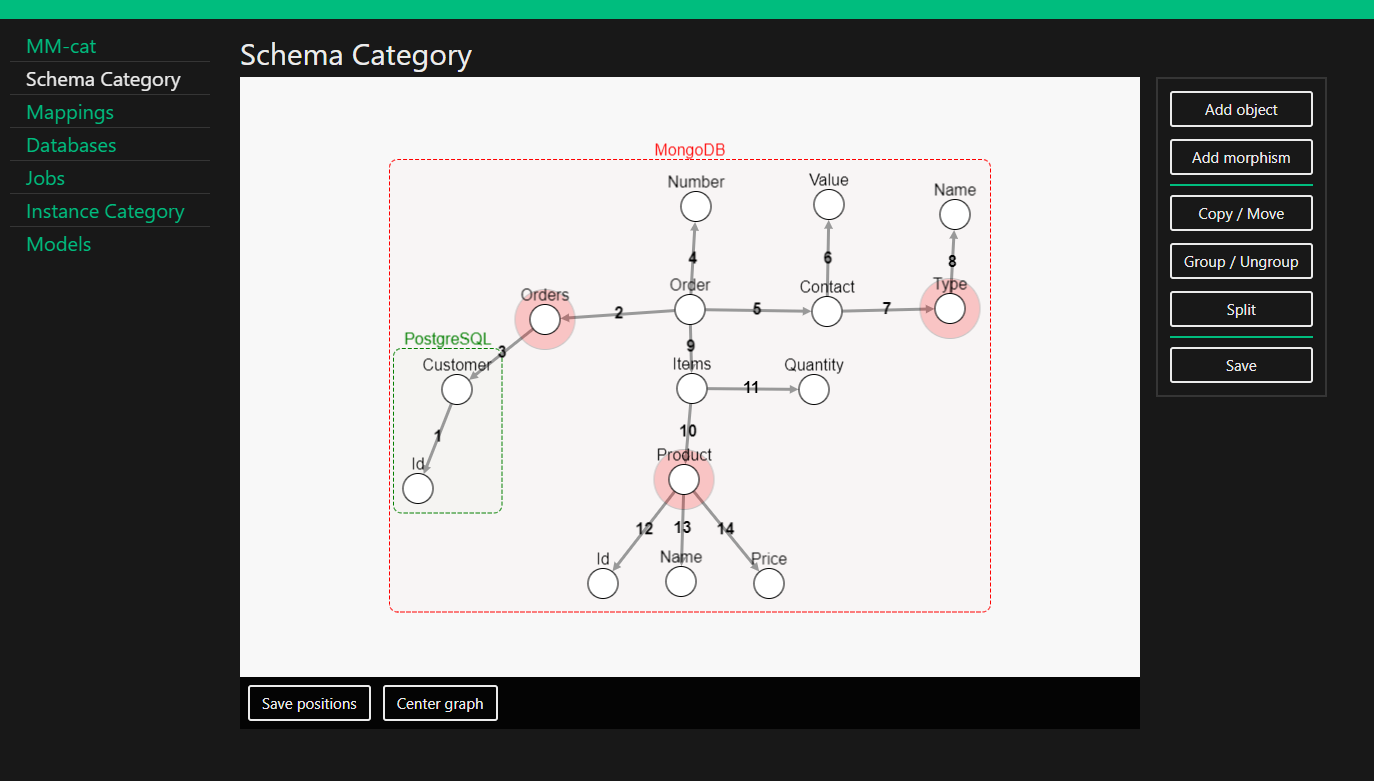
Task: Click morphism edge labeled 5
Action: click(757, 309)
